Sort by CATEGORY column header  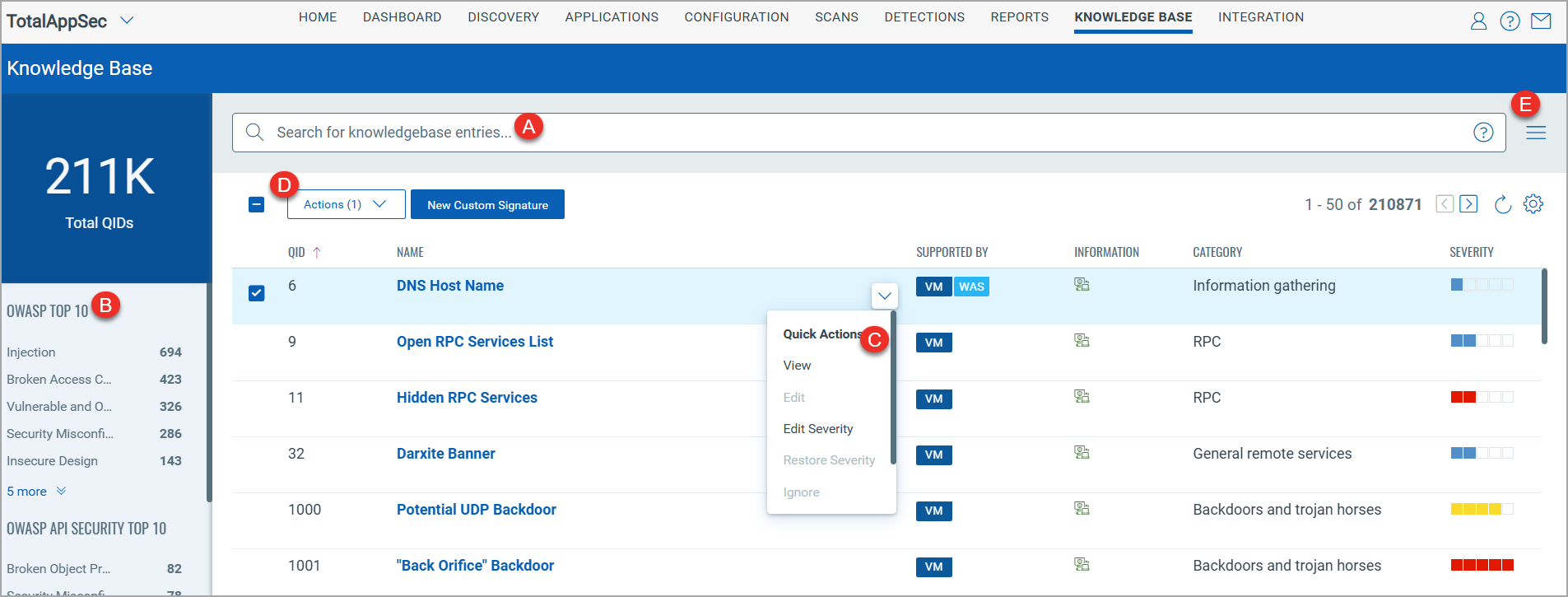(x=1217, y=253)
